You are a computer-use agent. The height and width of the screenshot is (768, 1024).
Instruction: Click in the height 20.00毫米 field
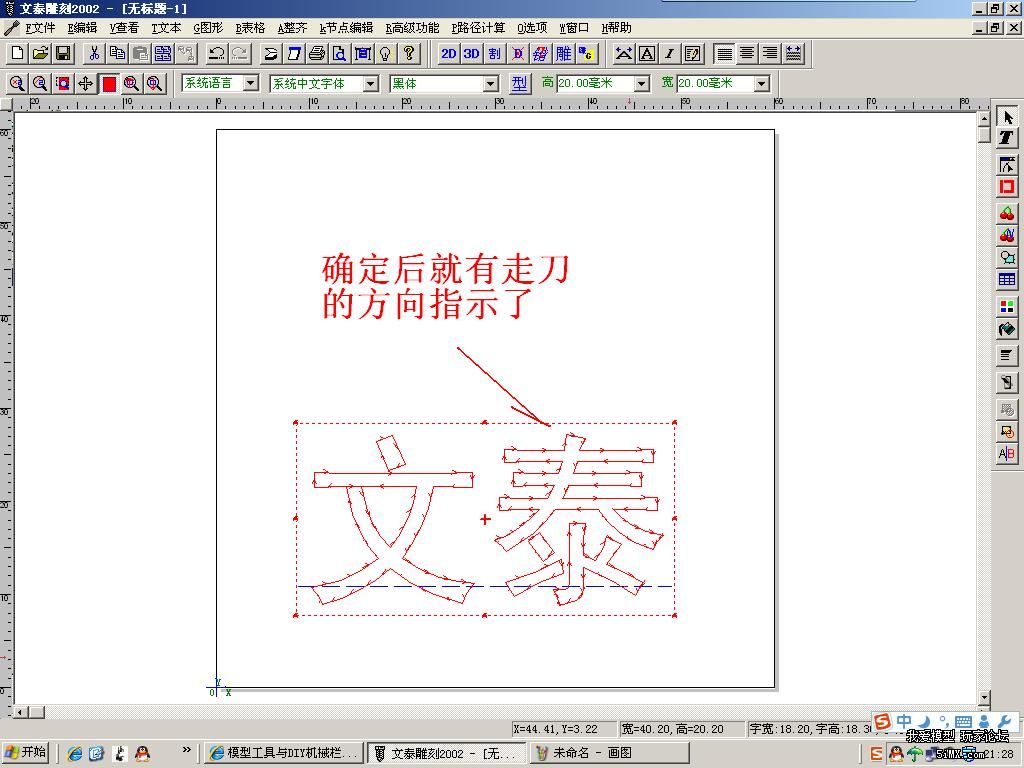595,84
